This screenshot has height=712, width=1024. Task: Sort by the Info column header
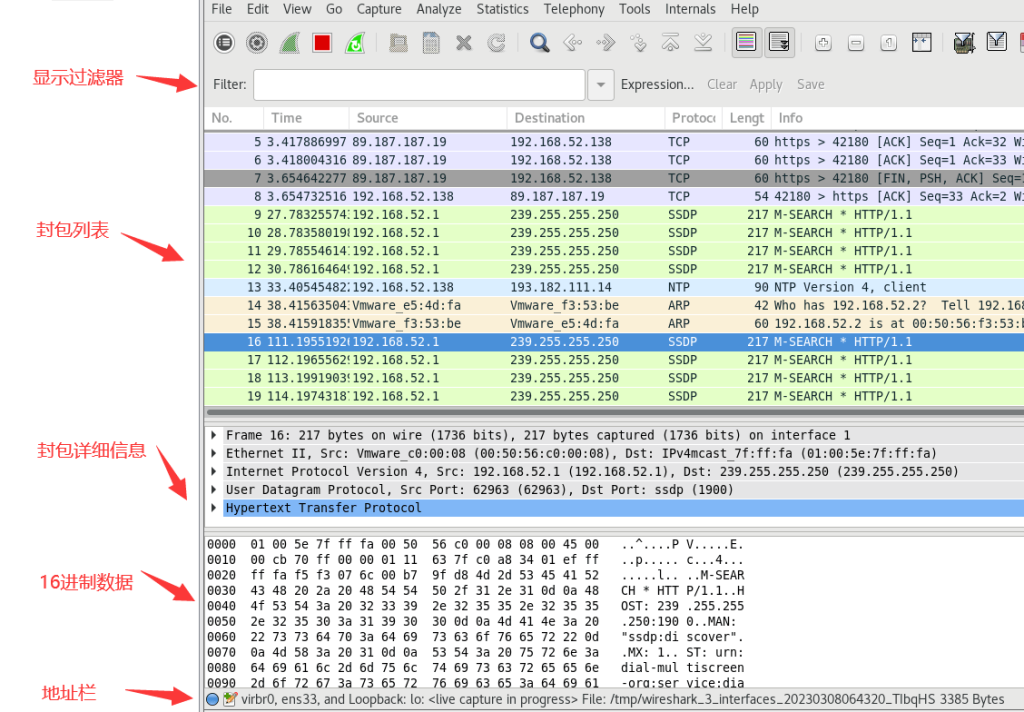[x=898, y=118]
